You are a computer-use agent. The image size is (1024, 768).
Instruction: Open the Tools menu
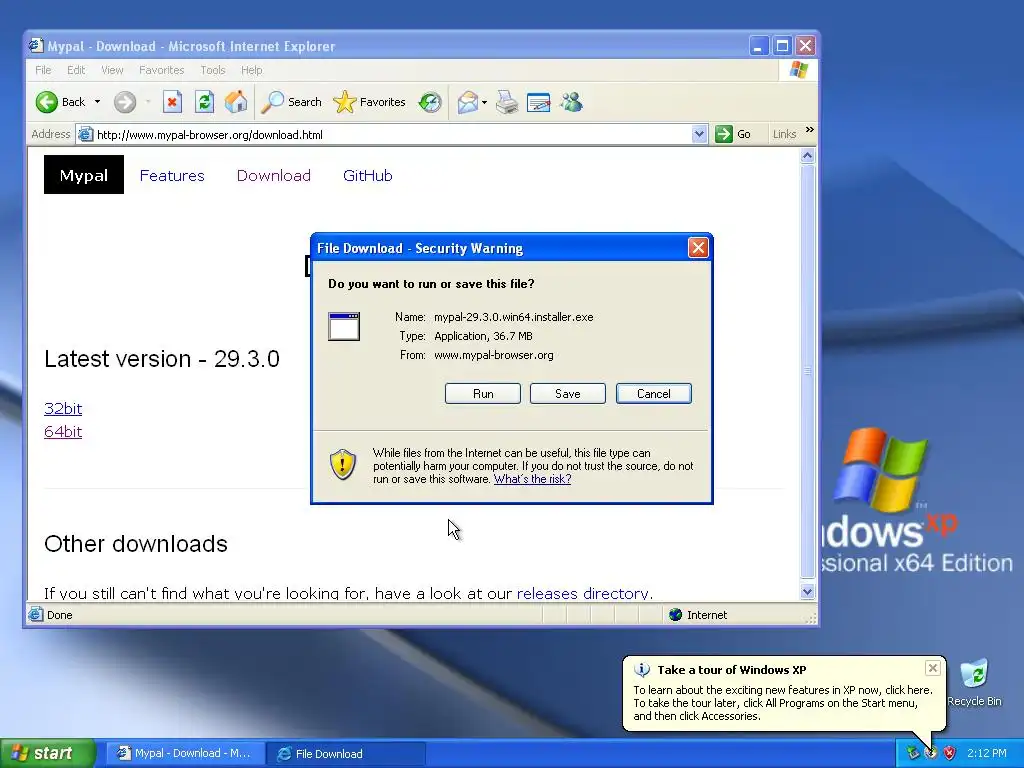(212, 70)
